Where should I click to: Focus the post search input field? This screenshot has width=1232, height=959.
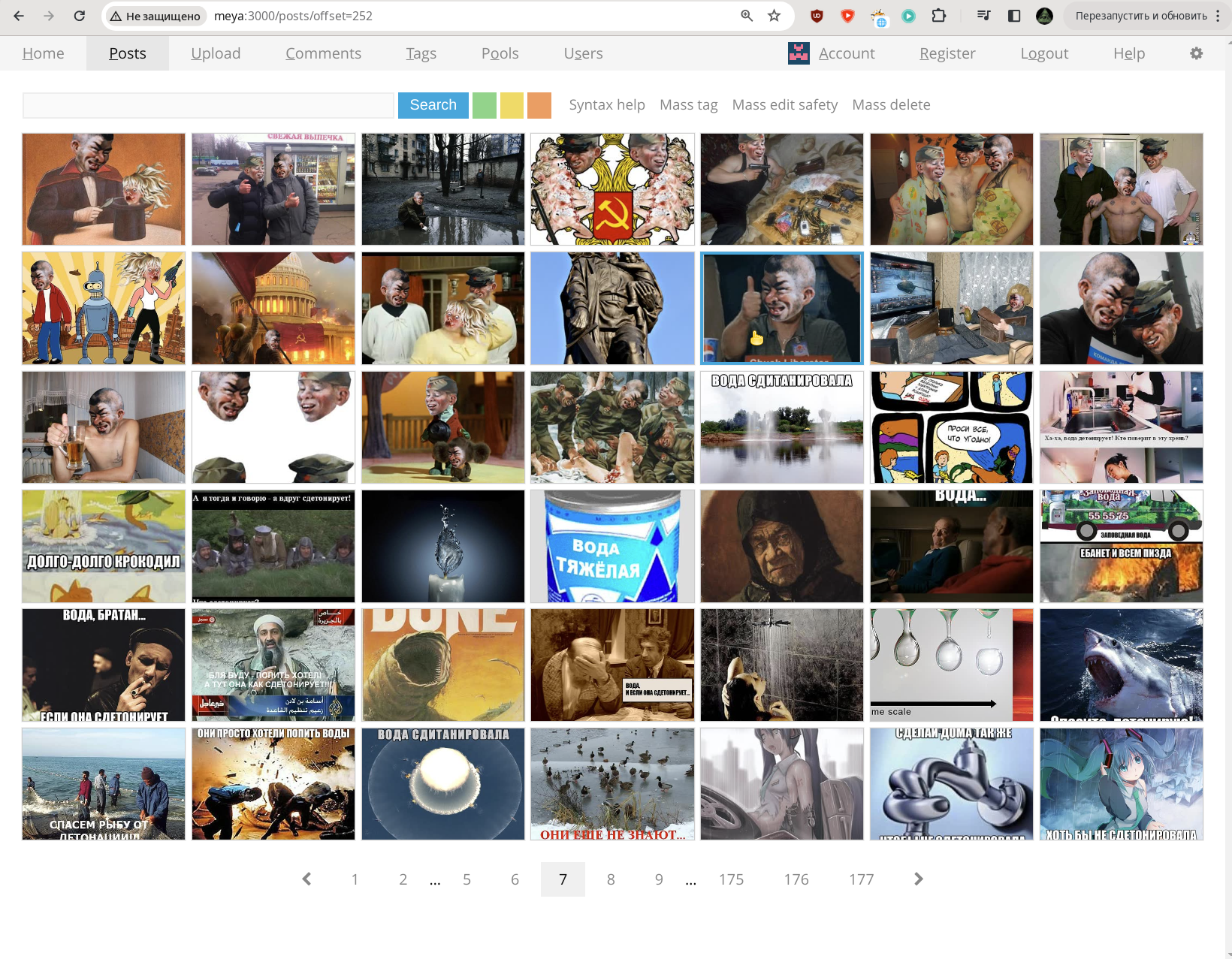(208, 105)
